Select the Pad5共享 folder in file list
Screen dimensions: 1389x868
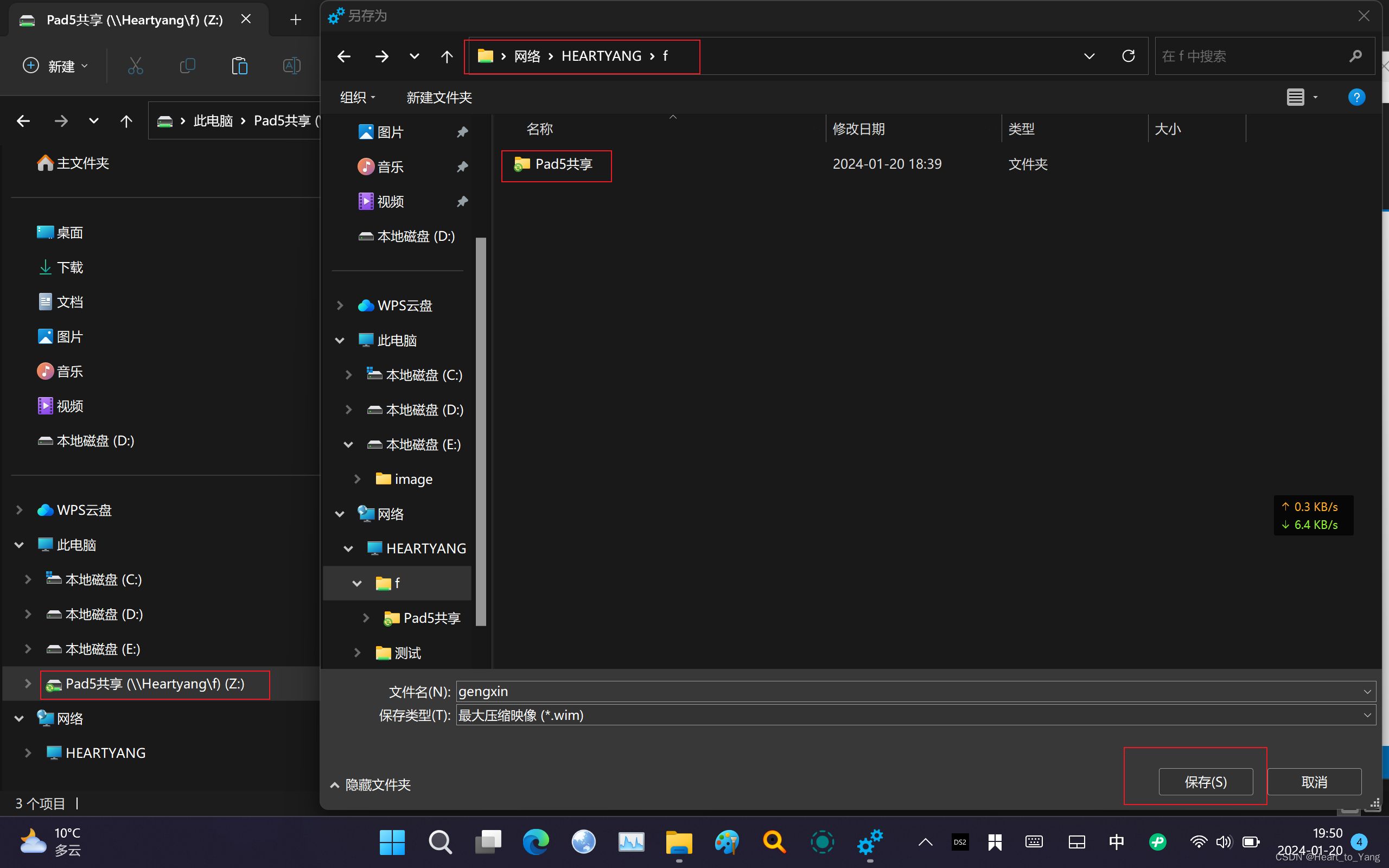point(555,164)
